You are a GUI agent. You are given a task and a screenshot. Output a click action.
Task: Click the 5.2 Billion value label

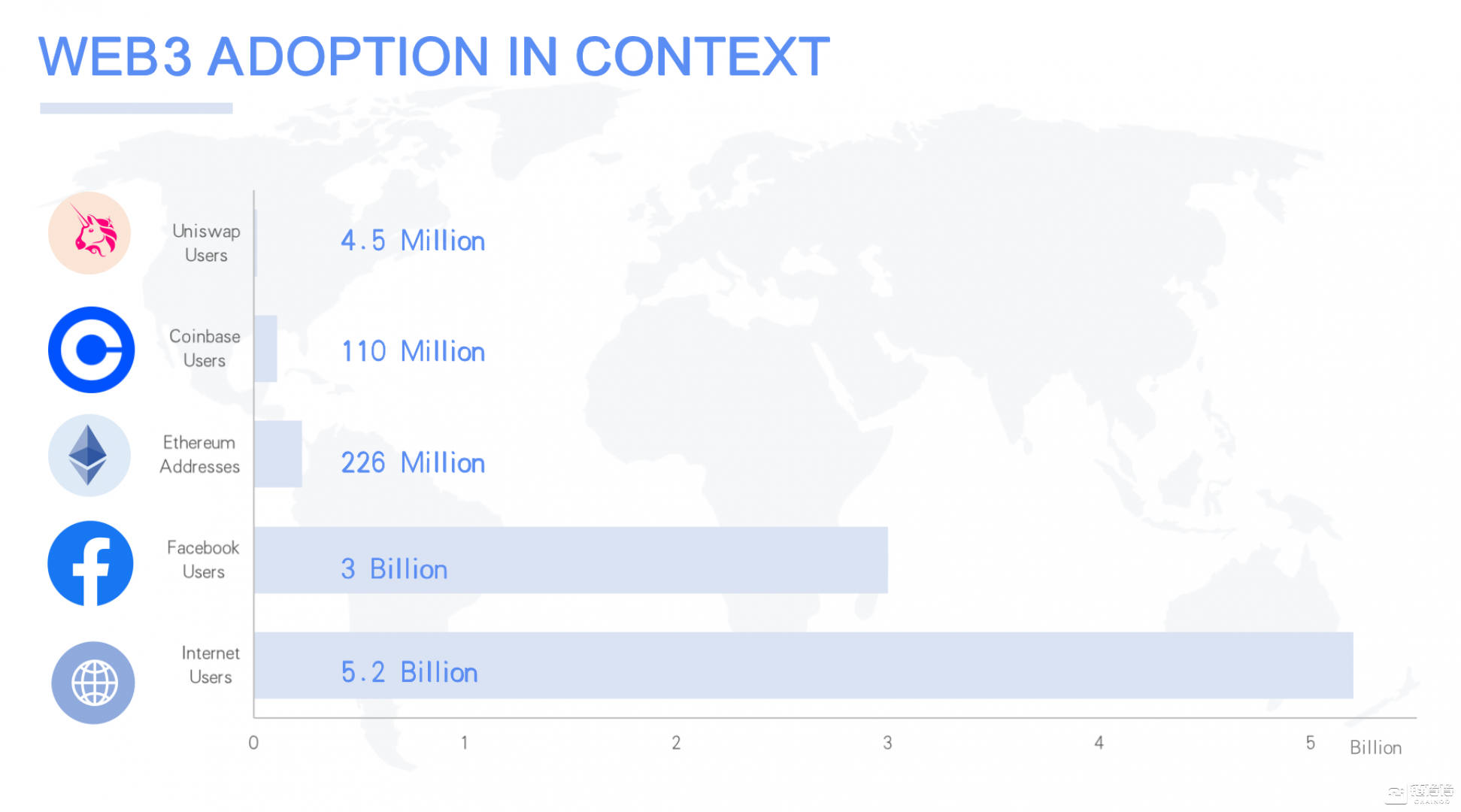pos(409,672)
